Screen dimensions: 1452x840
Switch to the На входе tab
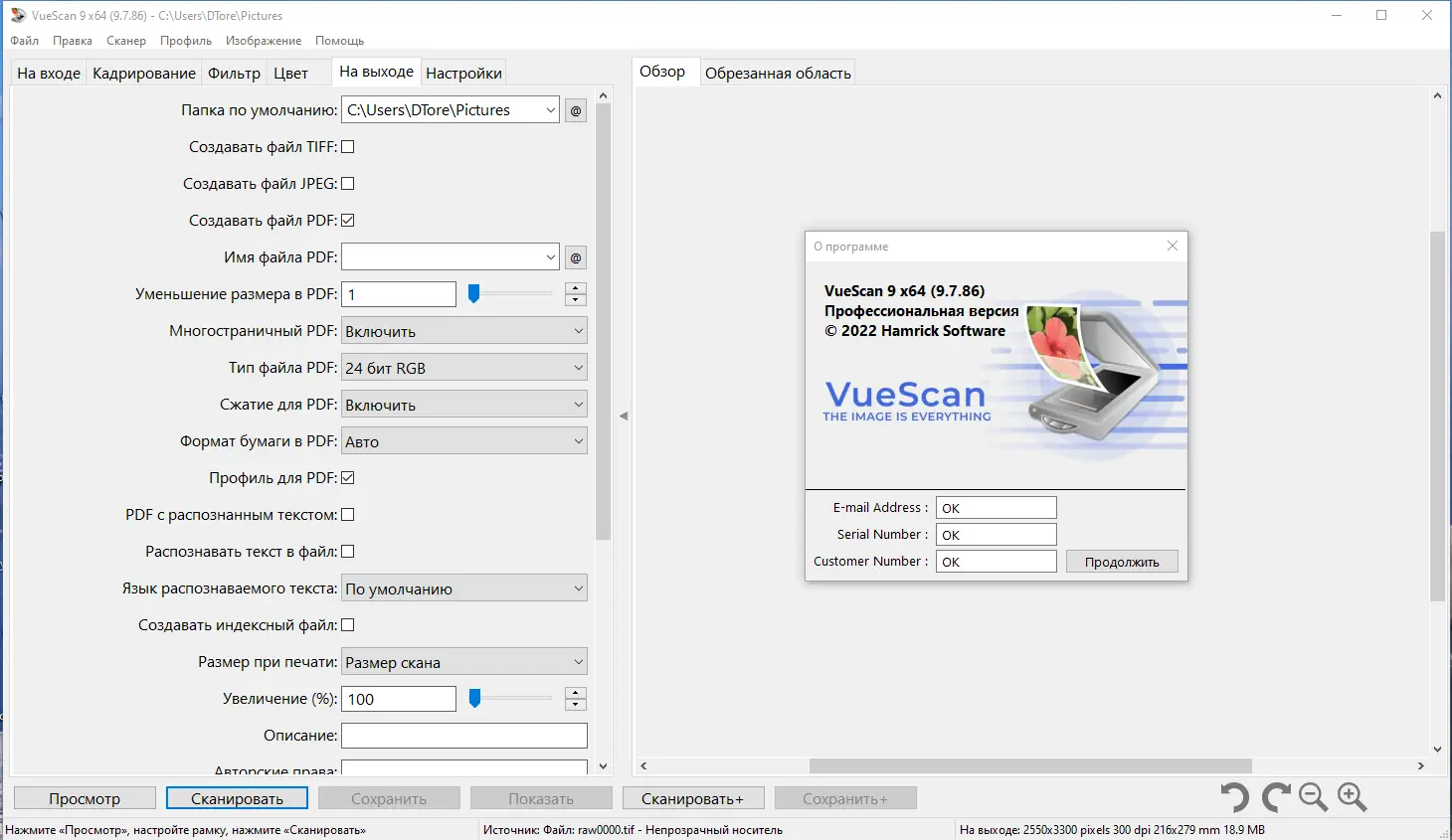pos(49,74)
